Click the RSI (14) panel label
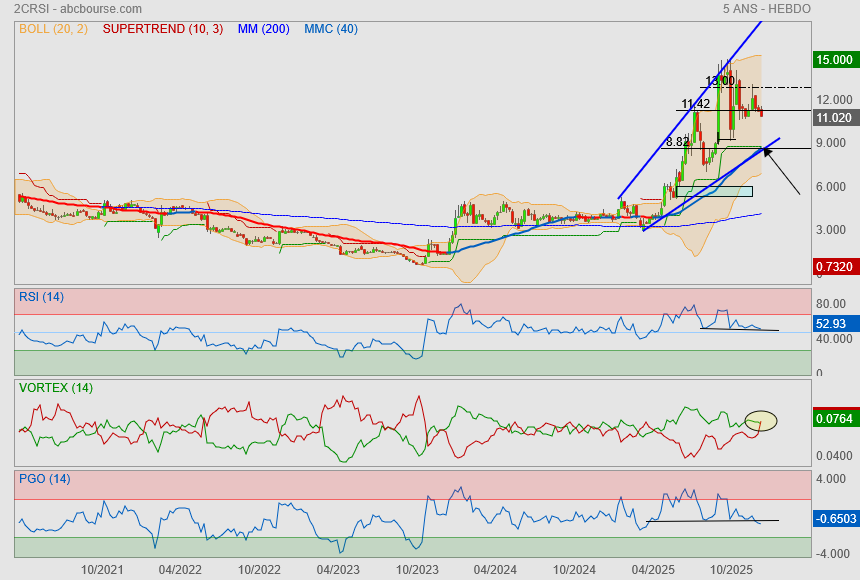The image size is (860, 580). click(x=41, y=297)
